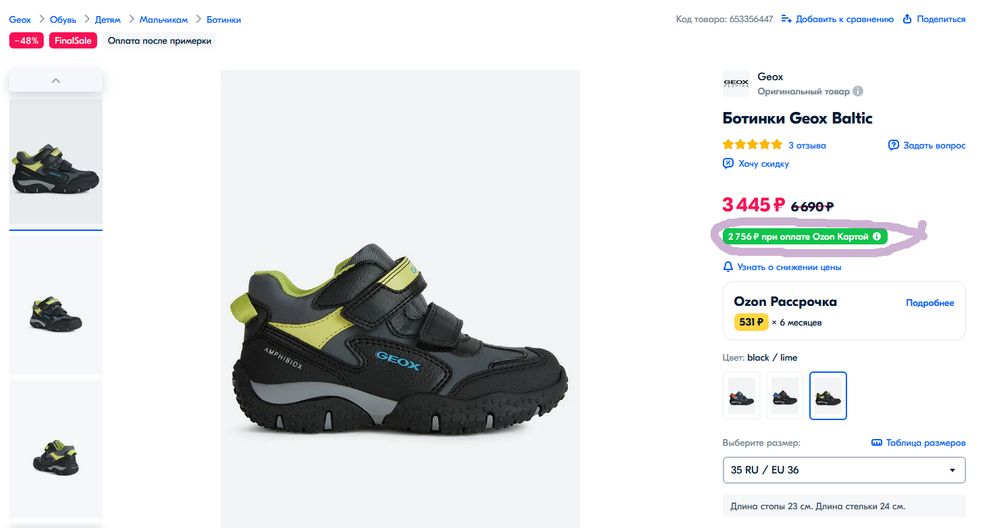Click the discount icon beside 'Хочу скидку'
Image resolution: width=1000 pixels, height=528 pixels.
tap(728, 163)
